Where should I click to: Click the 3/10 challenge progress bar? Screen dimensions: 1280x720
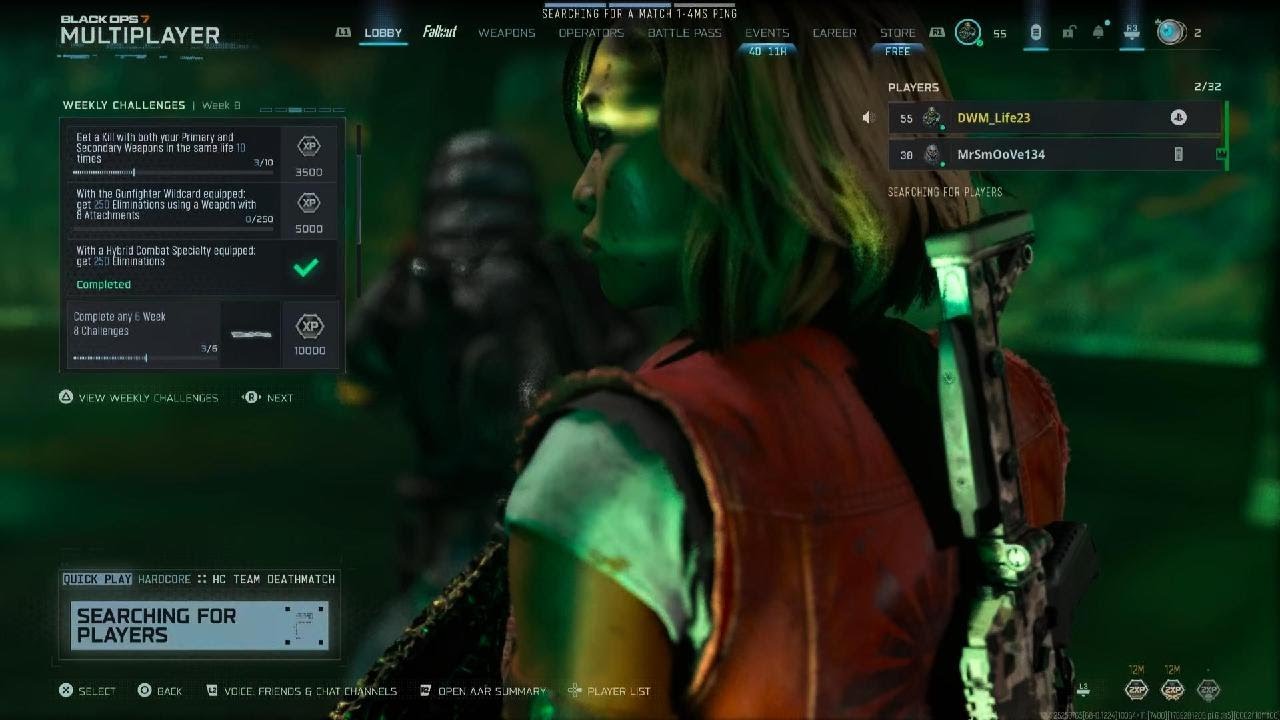click(x=175, y=173)
